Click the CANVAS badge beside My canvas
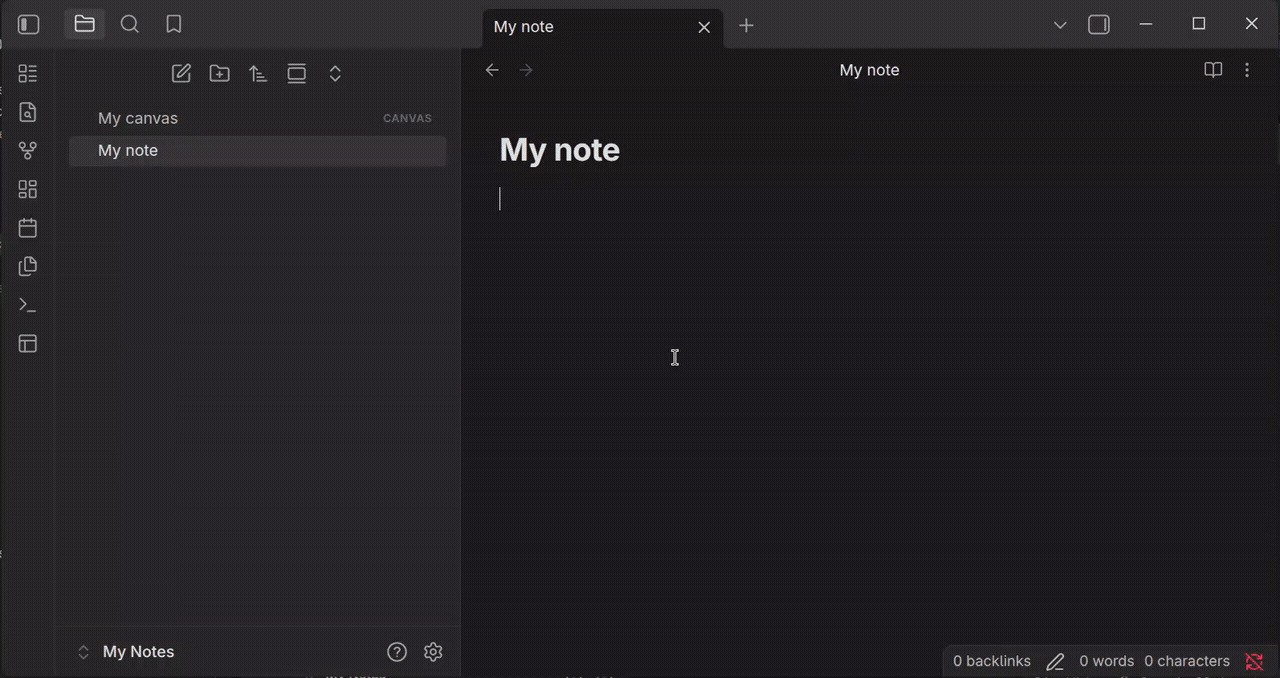 click(x=408, y=118)
